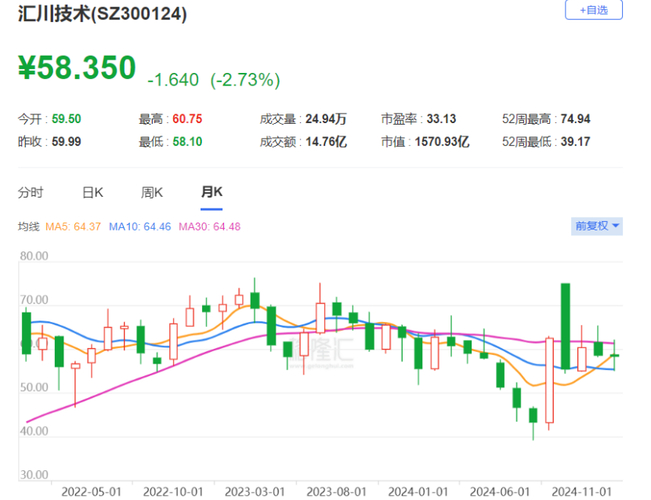Click the 2023-08-01 date axis label
This screenshot has width=651, height=500.
pos(337,492)
